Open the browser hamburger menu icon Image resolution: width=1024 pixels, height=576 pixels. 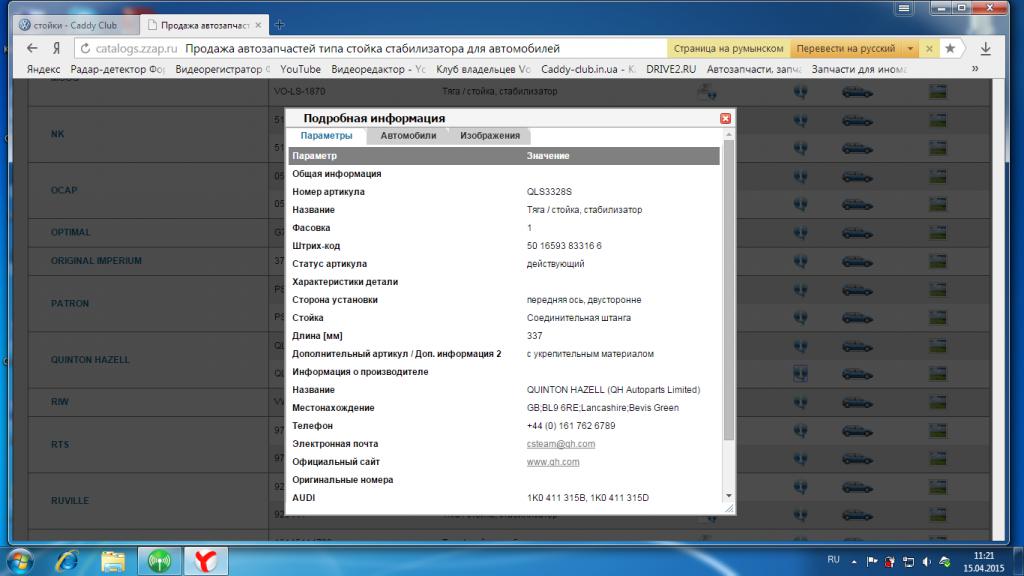904,8
